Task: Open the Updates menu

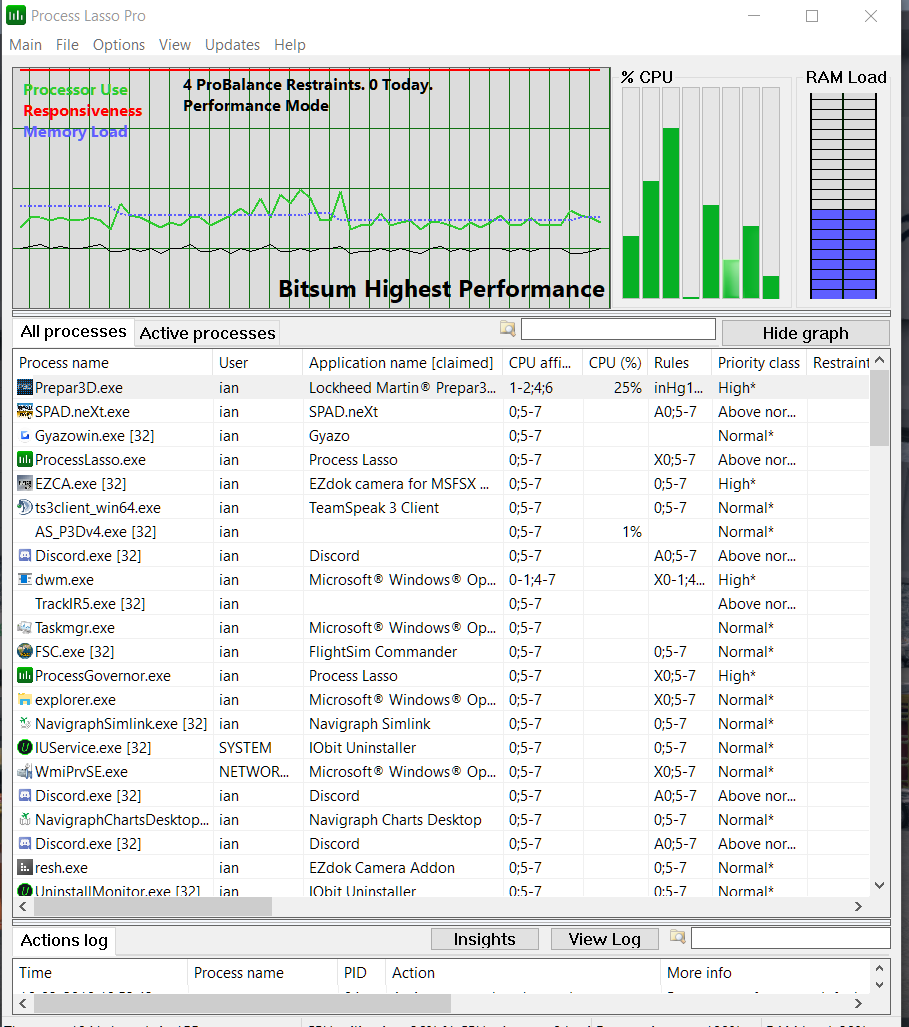Action: 232,45
